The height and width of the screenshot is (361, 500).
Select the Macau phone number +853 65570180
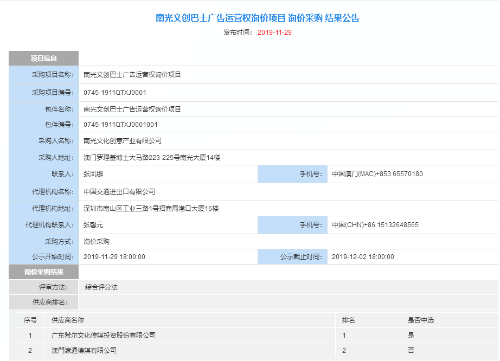pos(377,174)
